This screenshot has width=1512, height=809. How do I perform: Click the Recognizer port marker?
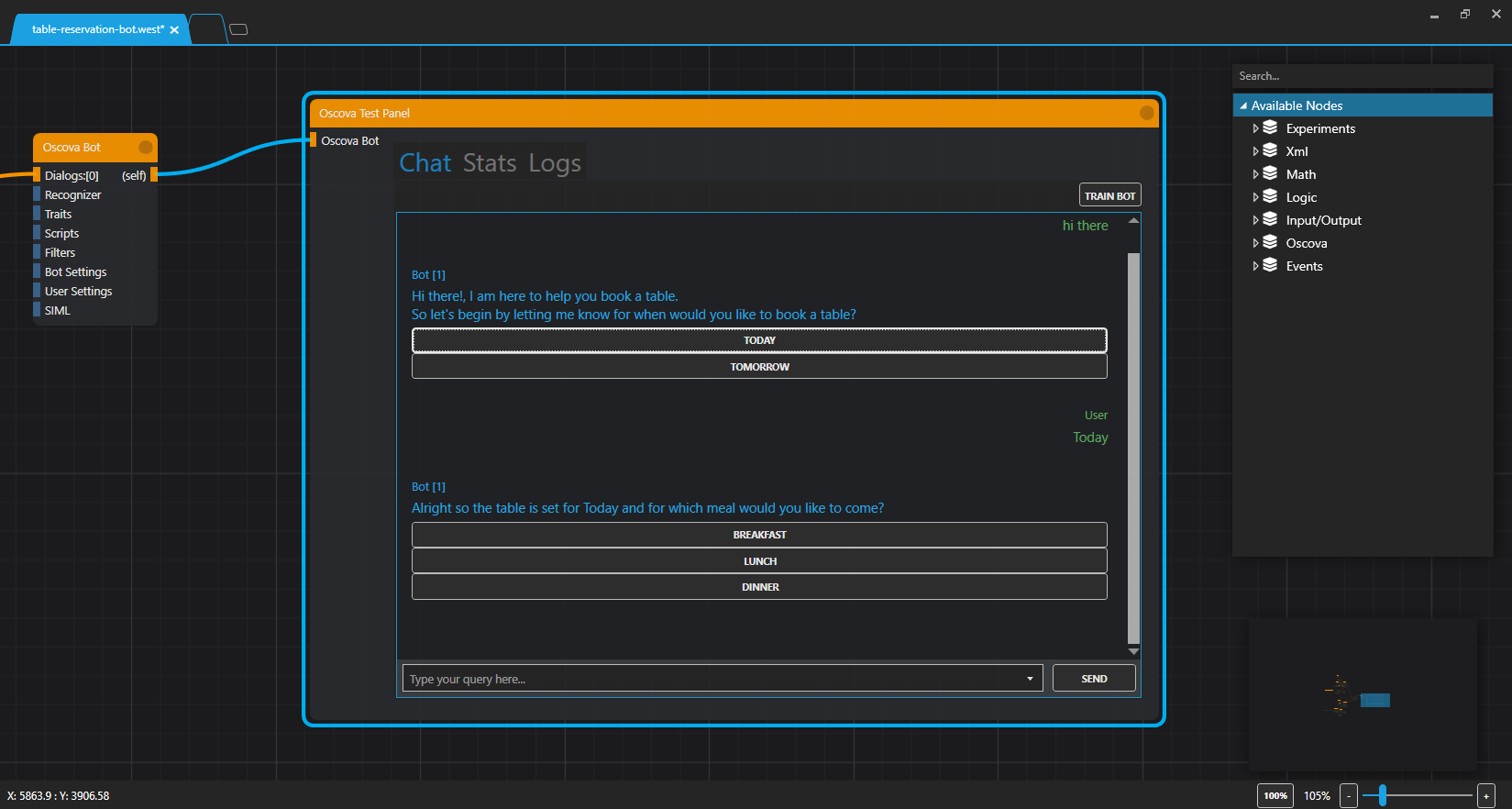click(x=37, y=194)
